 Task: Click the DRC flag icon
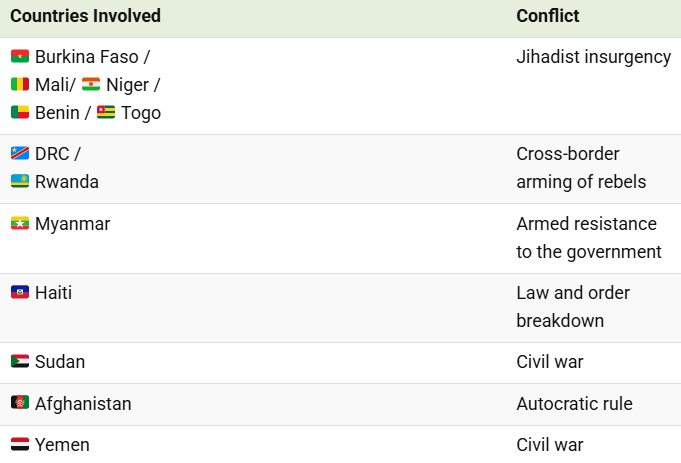click(x=20, y=154)
